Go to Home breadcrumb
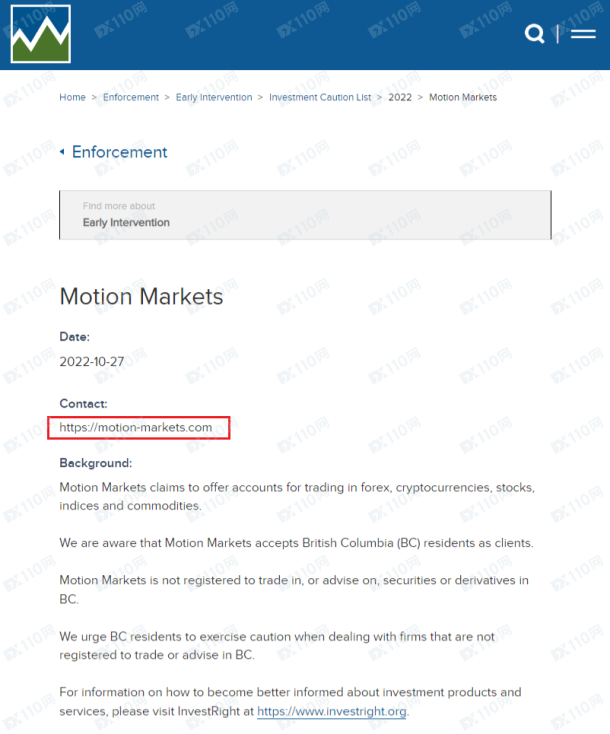Image resolution: width=610 pixels, height=734 pixels. (x=73, y=97)
